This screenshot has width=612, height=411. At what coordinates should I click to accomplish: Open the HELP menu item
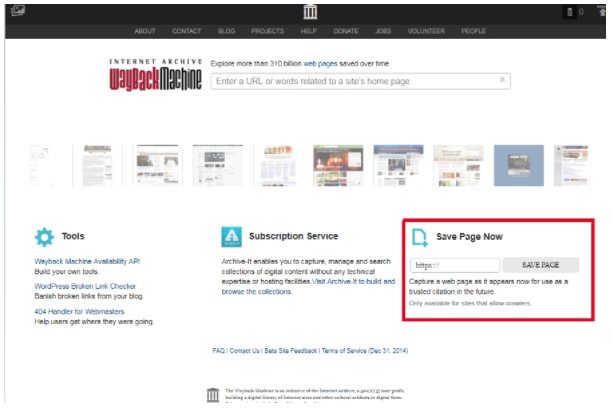[308, 31]
